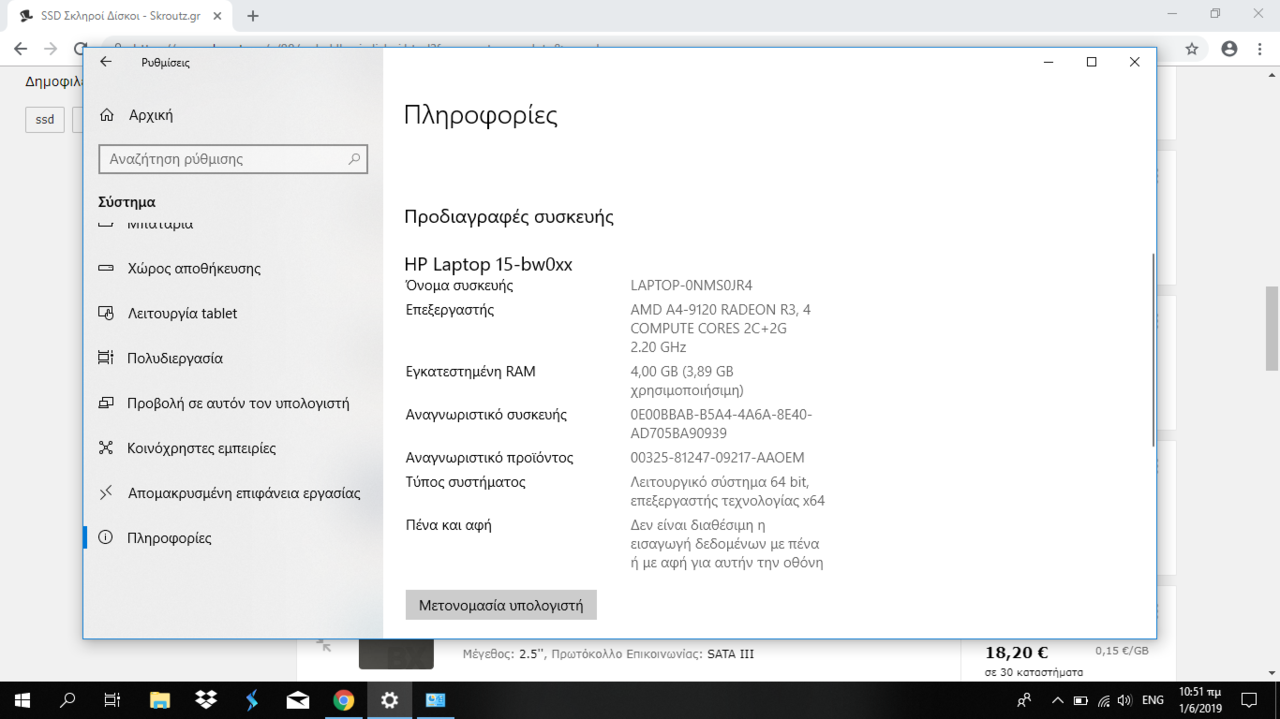The height and width of the screenshot is (719, 1280).
Task: Go back using the Settings back arrow
Action: coord(106,62)
